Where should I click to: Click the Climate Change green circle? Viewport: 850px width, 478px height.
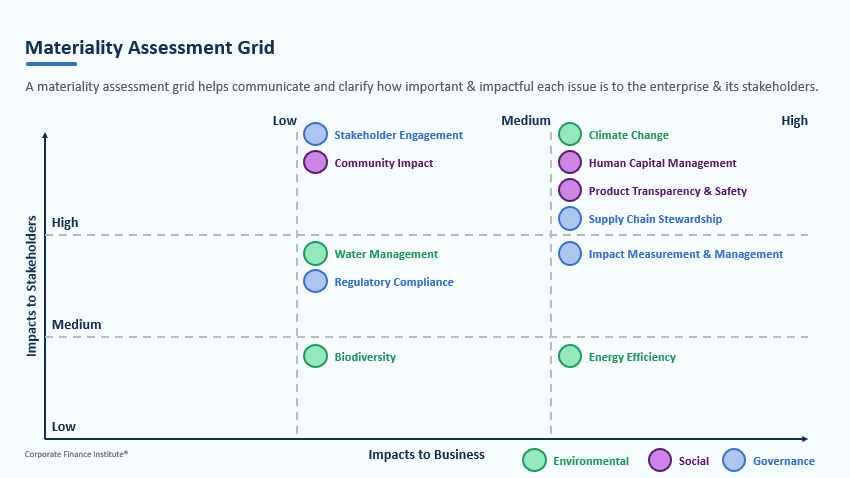pos(570,134)
